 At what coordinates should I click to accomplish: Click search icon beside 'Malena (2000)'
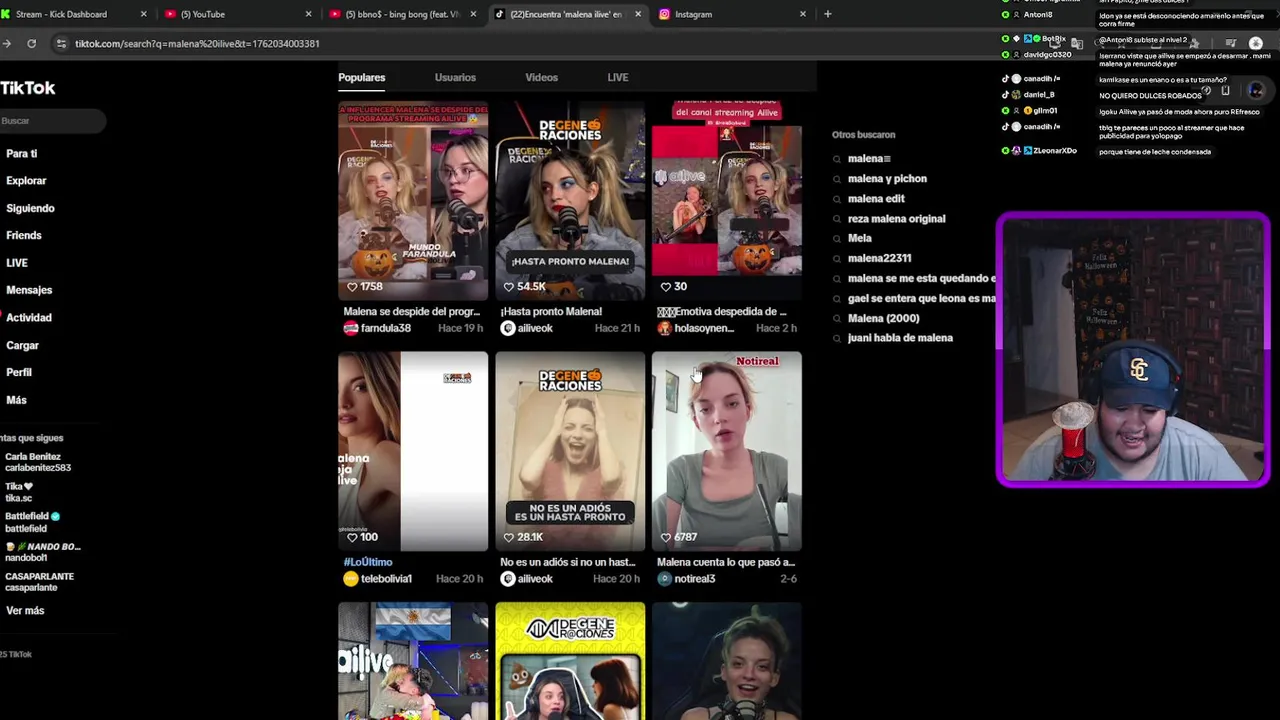pyautogui.click(x=837, y=319)
